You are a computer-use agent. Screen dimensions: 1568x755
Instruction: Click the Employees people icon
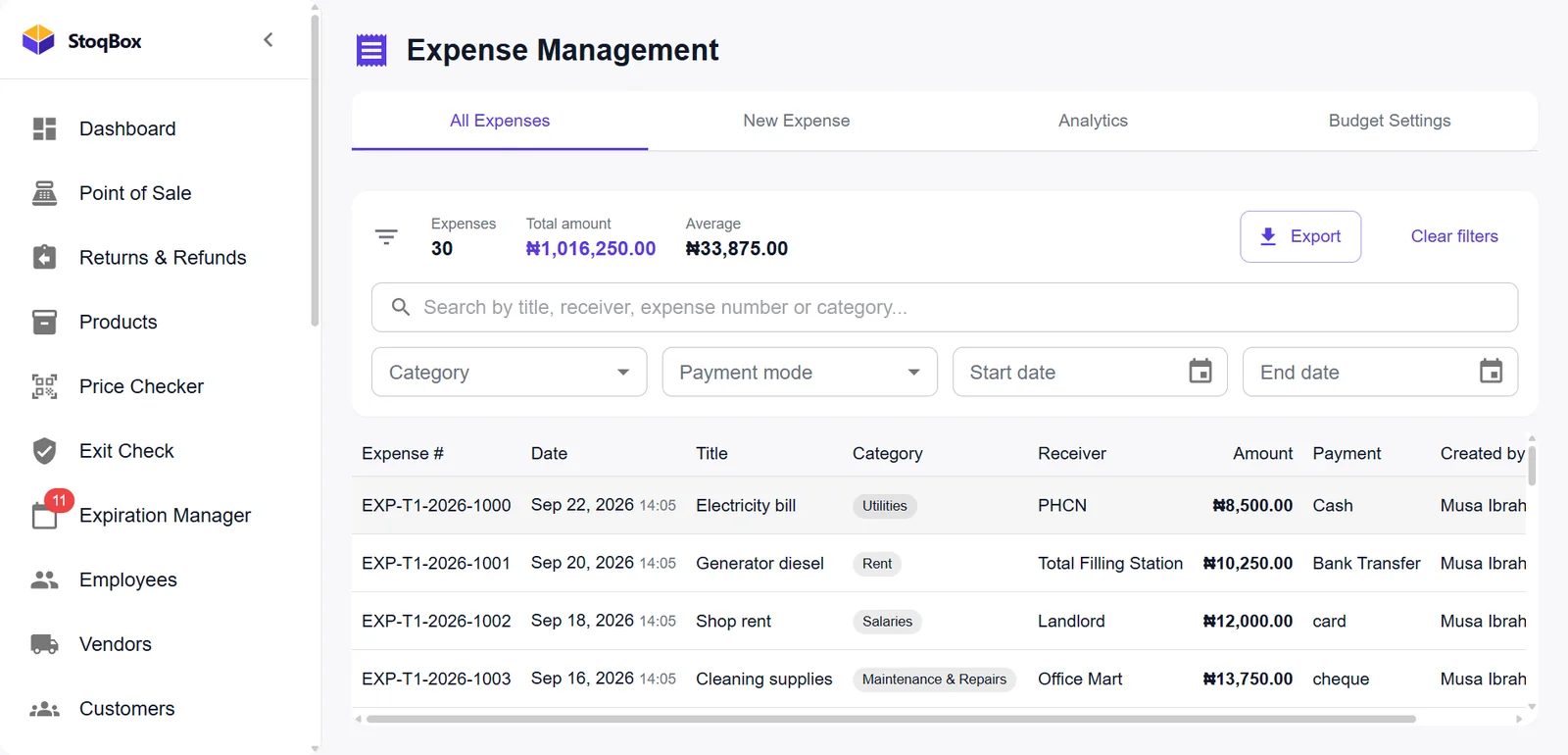pos(44,579)
